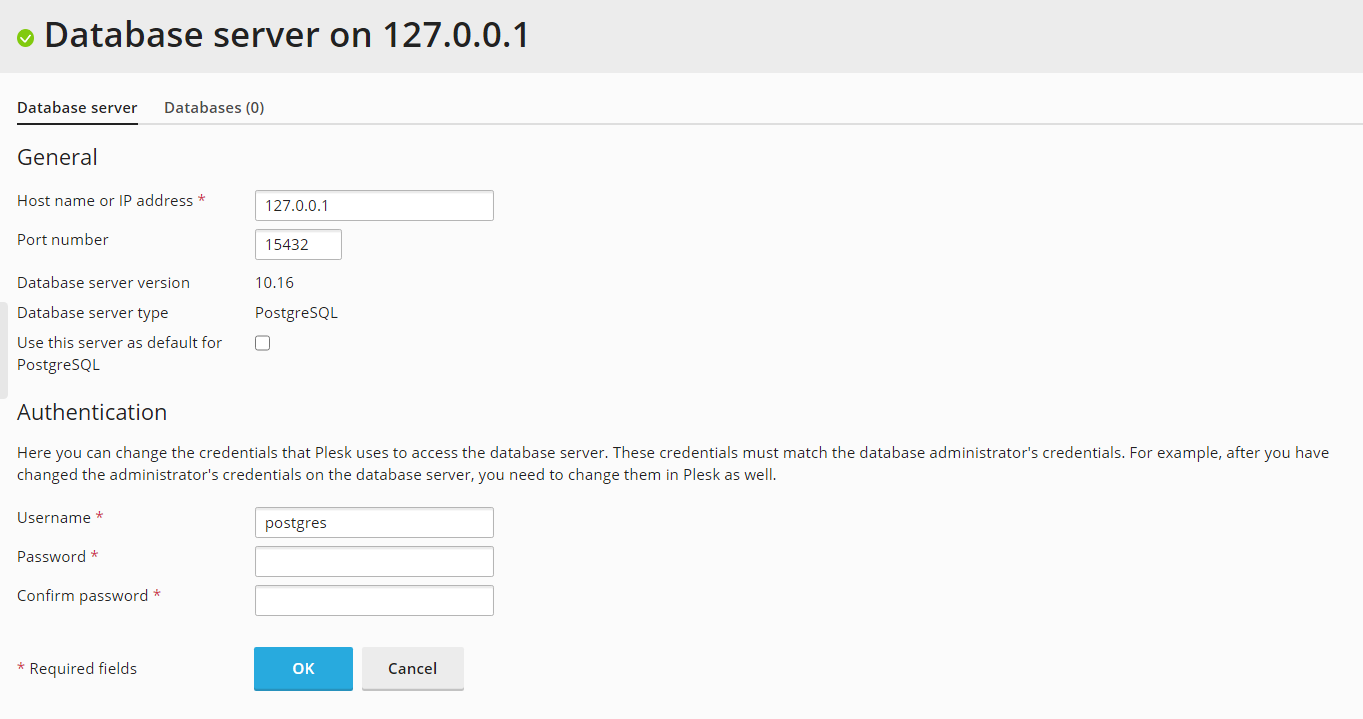Click into the Port number input box

[x=298, y=244]
